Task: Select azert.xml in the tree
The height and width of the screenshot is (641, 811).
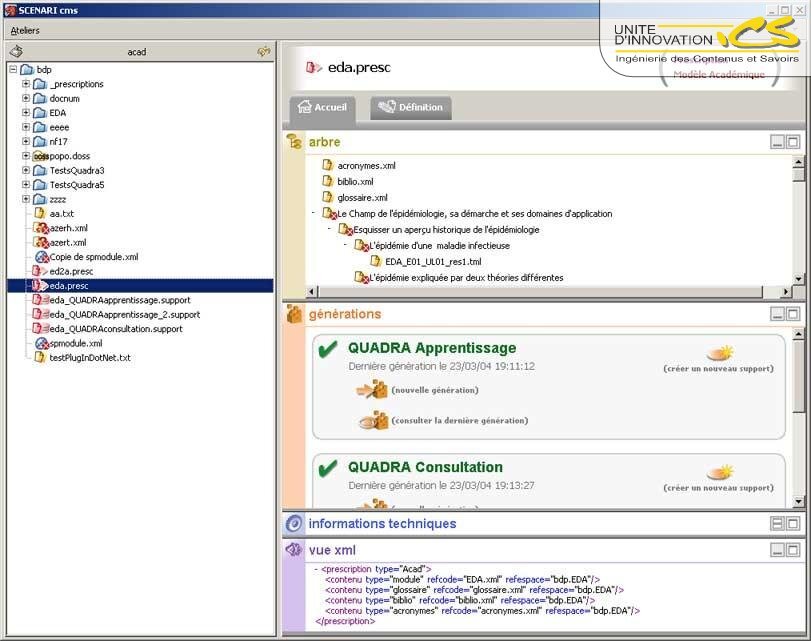Action: (x=68, y=242)
